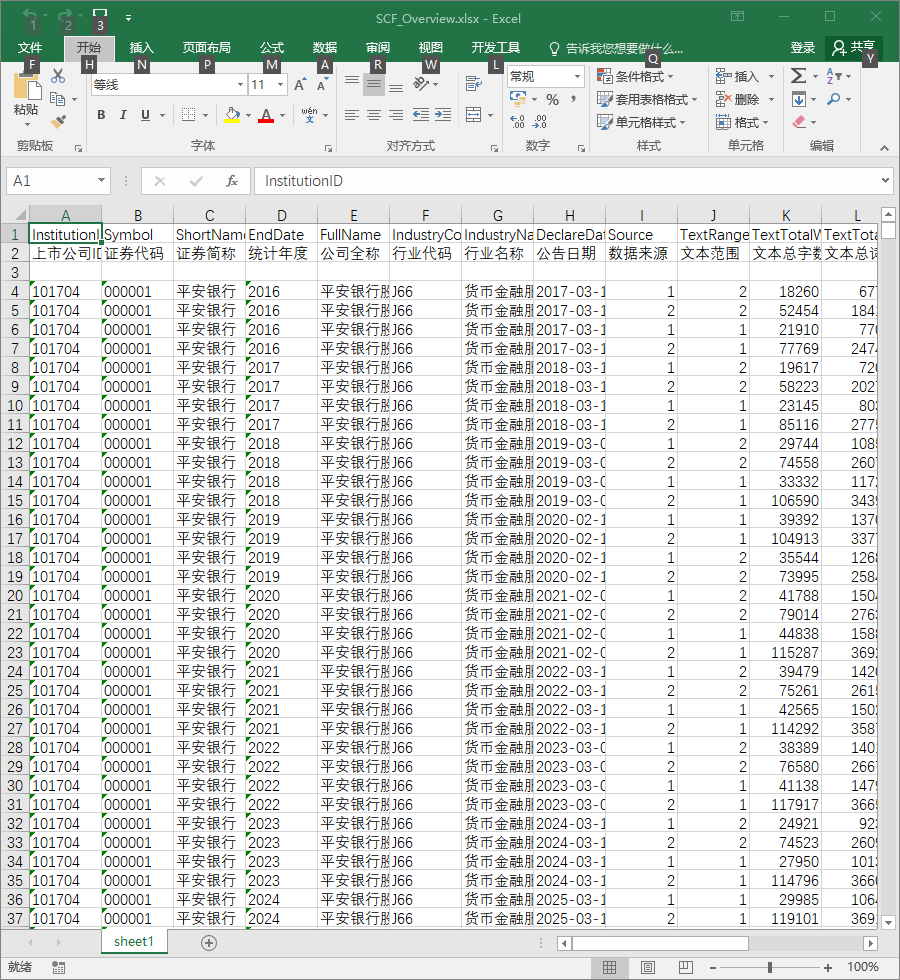Screen dimensions: 900x980
Task: Toggle Italic formatting
Action: click(123, 115)
